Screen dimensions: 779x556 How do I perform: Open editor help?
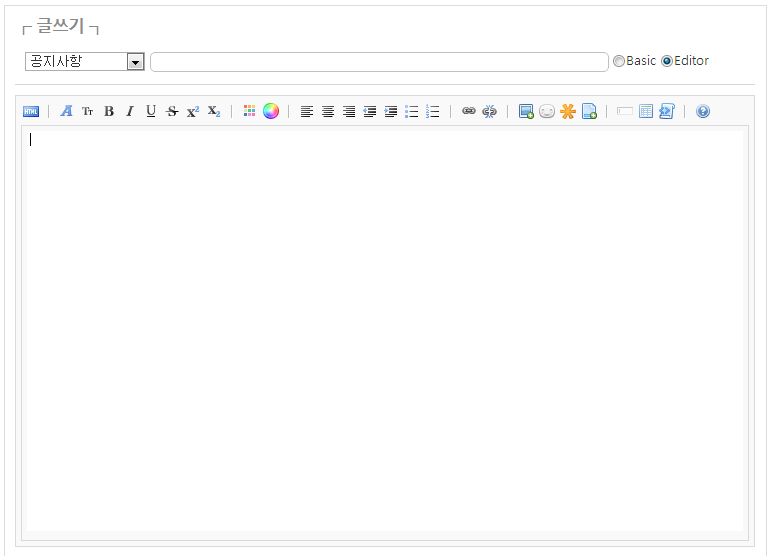[703, 112]
